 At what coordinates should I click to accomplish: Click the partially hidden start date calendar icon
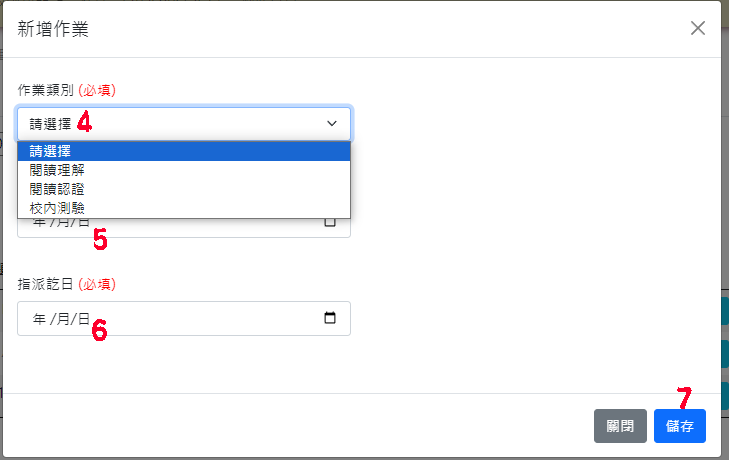[x=330, y=222]
